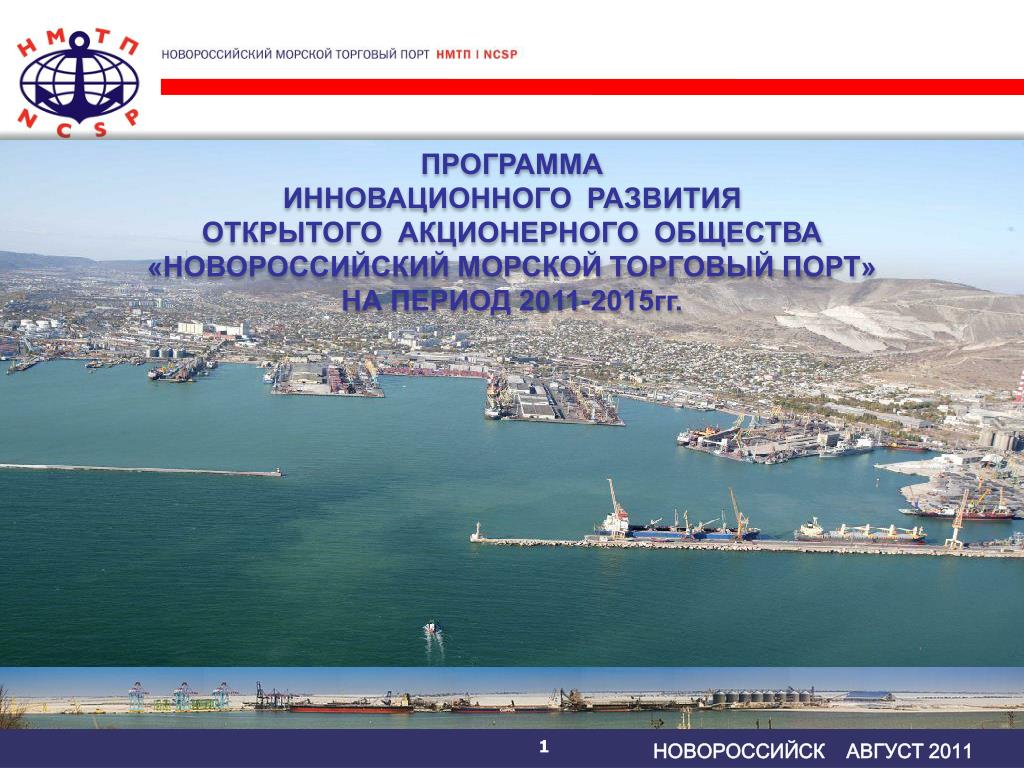This screenshot has width=1024, height=768.
Task: Select the footer word "НОВОРОССИЙСК"
Action: (739, 751)
